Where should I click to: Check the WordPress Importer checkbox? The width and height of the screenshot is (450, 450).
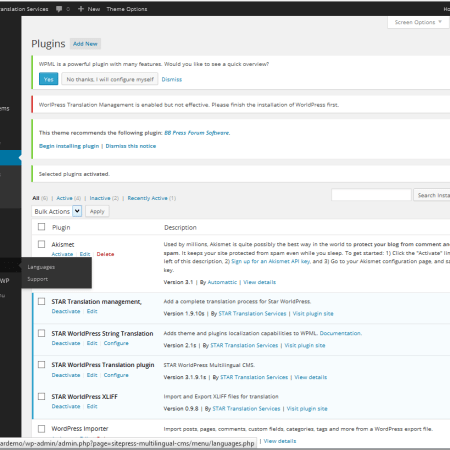click(x=41, y=429)
